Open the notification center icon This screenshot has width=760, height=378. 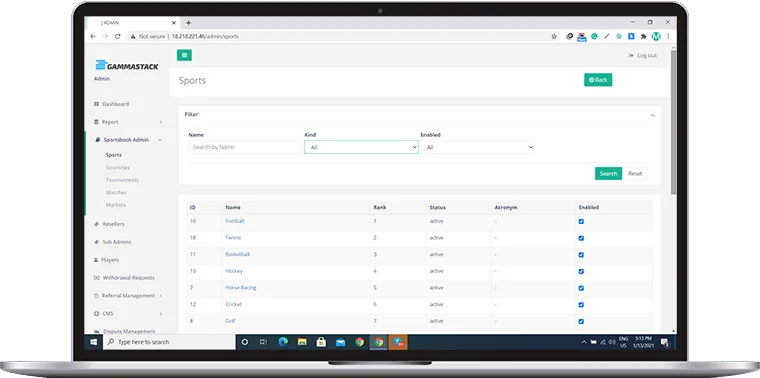[x=665, y=343]
